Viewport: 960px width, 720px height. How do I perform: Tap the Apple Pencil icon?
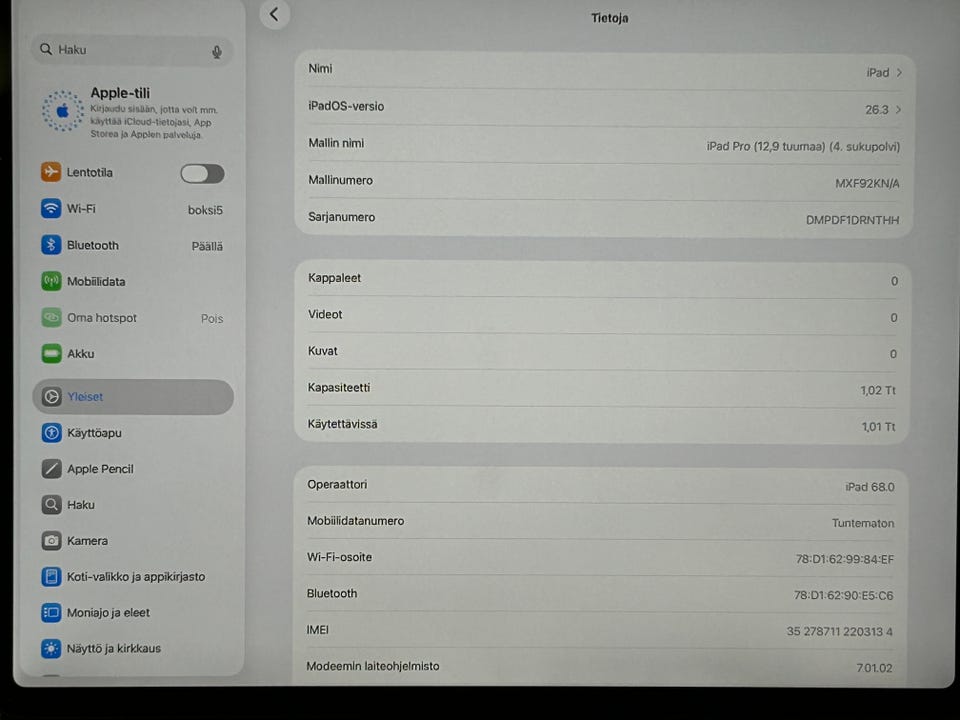pos(51,469)
